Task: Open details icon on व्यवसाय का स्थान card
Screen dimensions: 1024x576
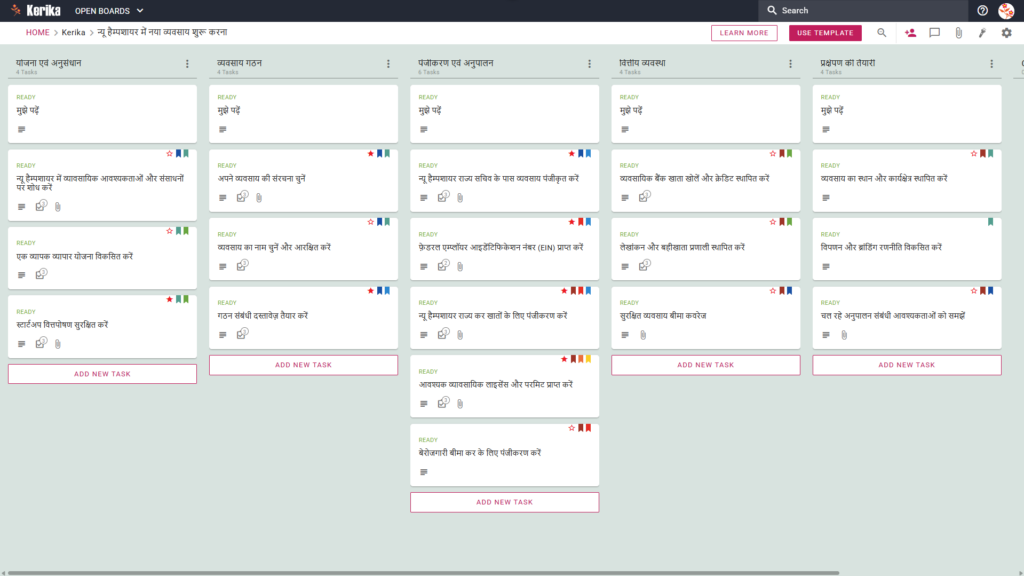Action: (826, 198)
